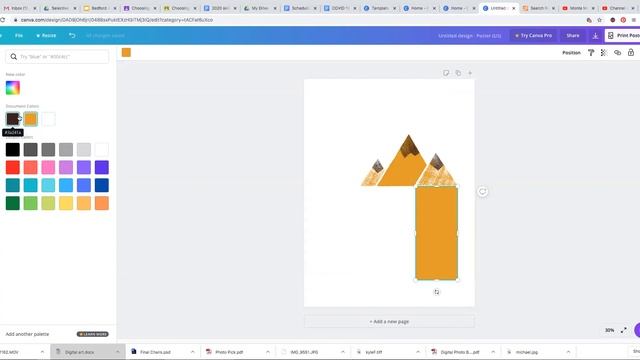Switch to the Gmail Inbox browser tab

click(18, 8)
